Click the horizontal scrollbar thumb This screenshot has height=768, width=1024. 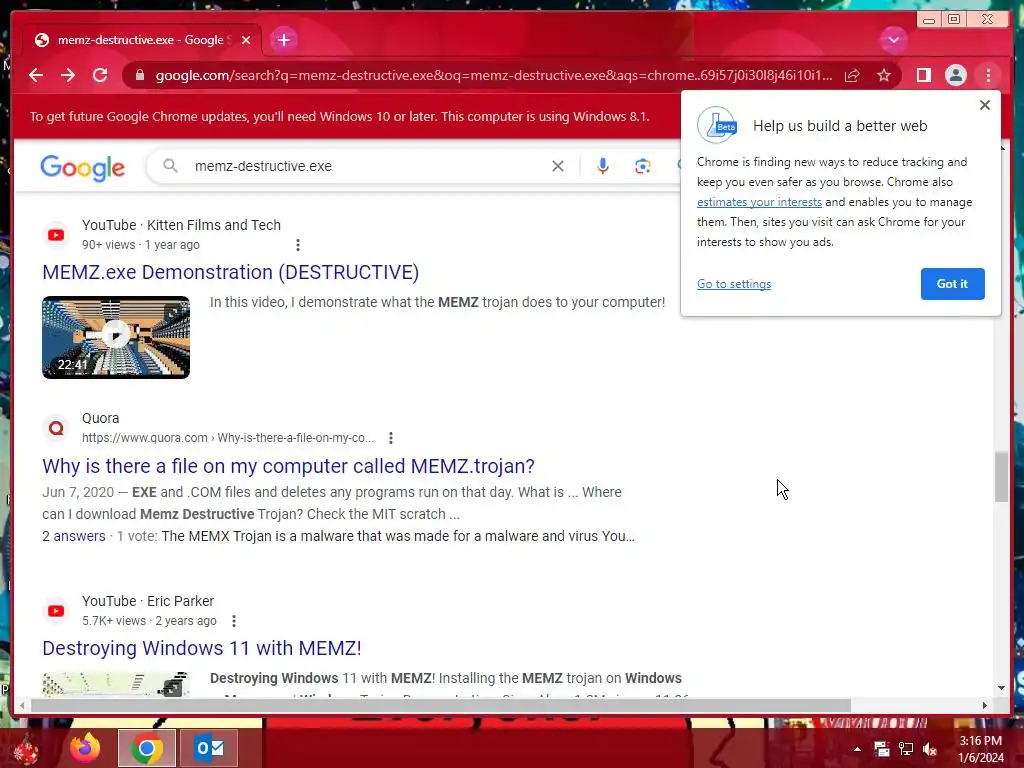click(x=441, y=705)
